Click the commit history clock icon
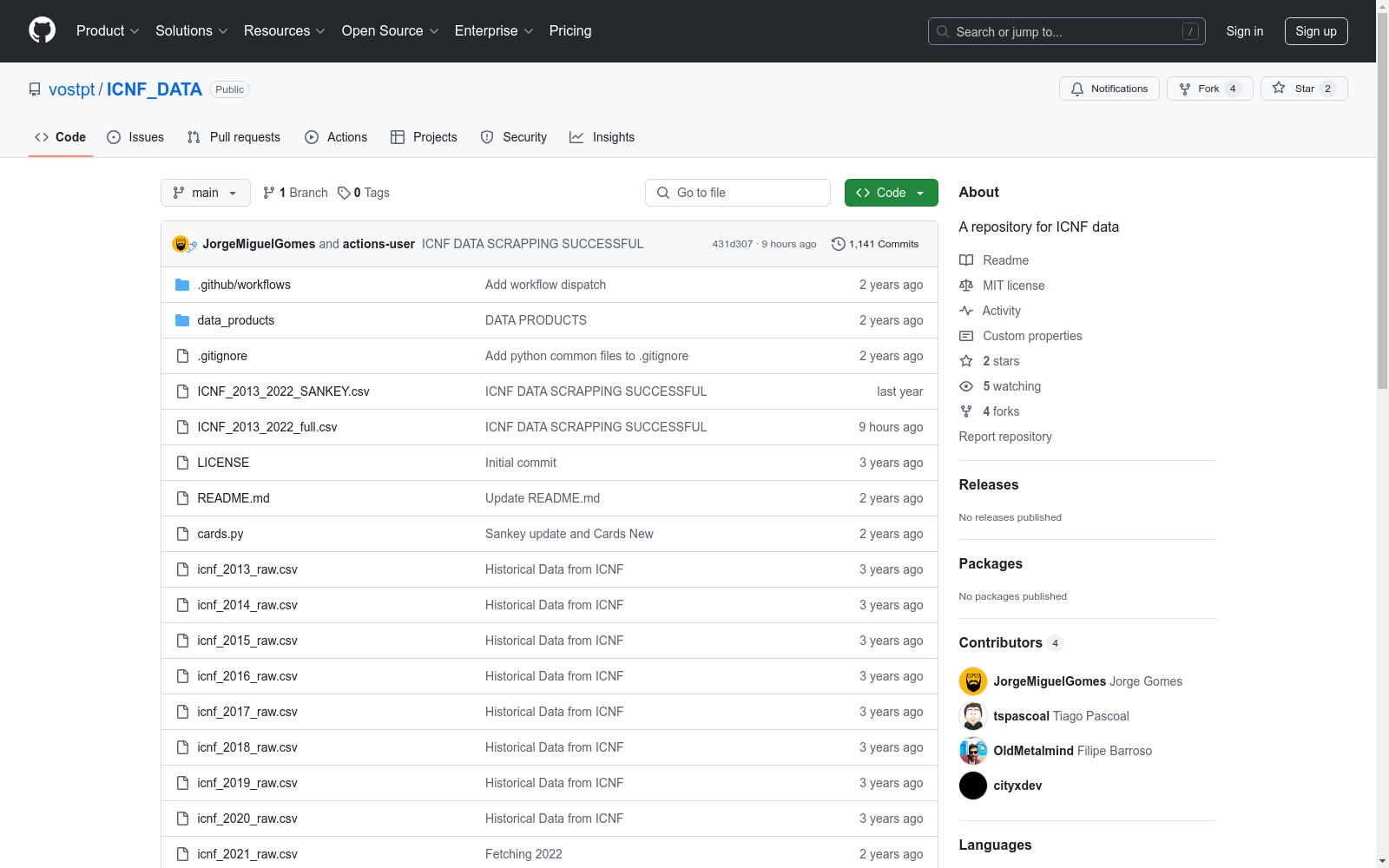 (838, 244)
